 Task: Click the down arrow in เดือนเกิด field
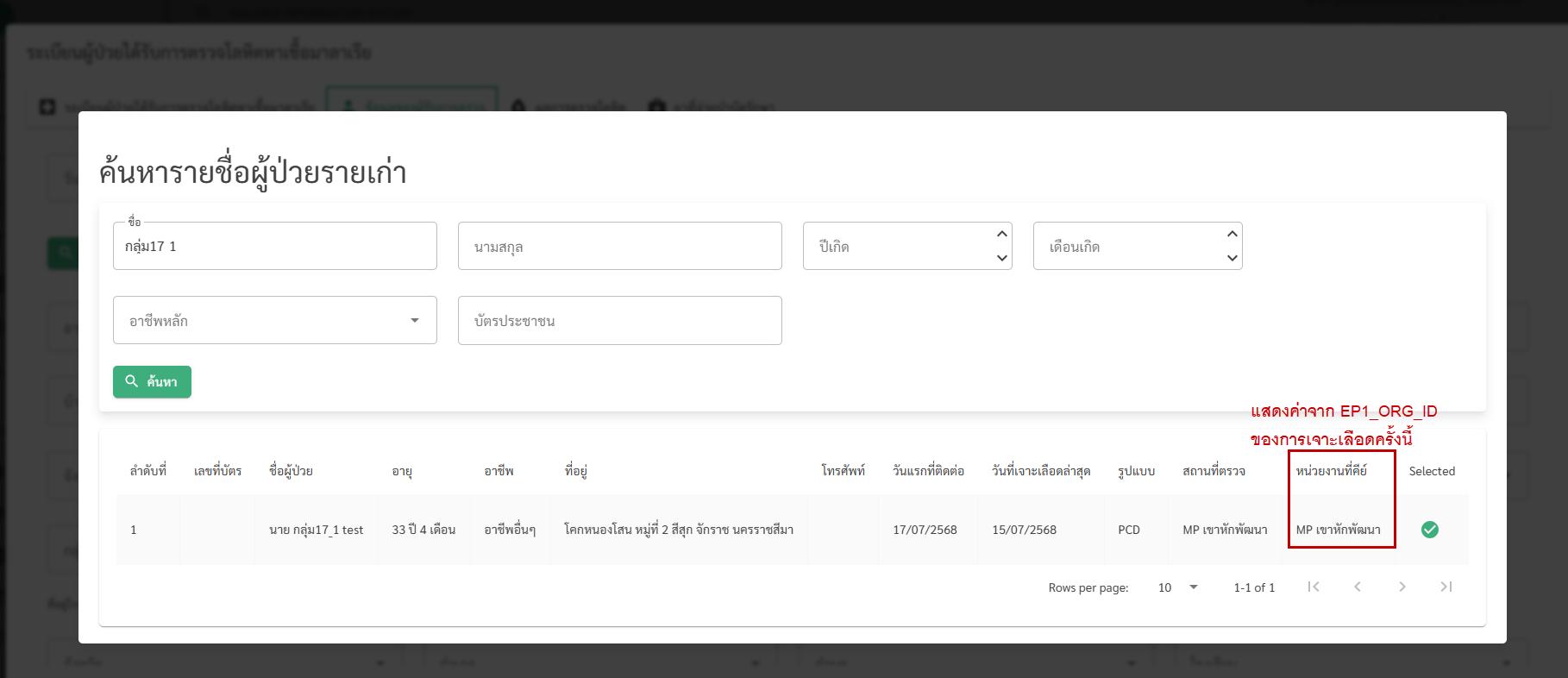[x=1232, y=258]
